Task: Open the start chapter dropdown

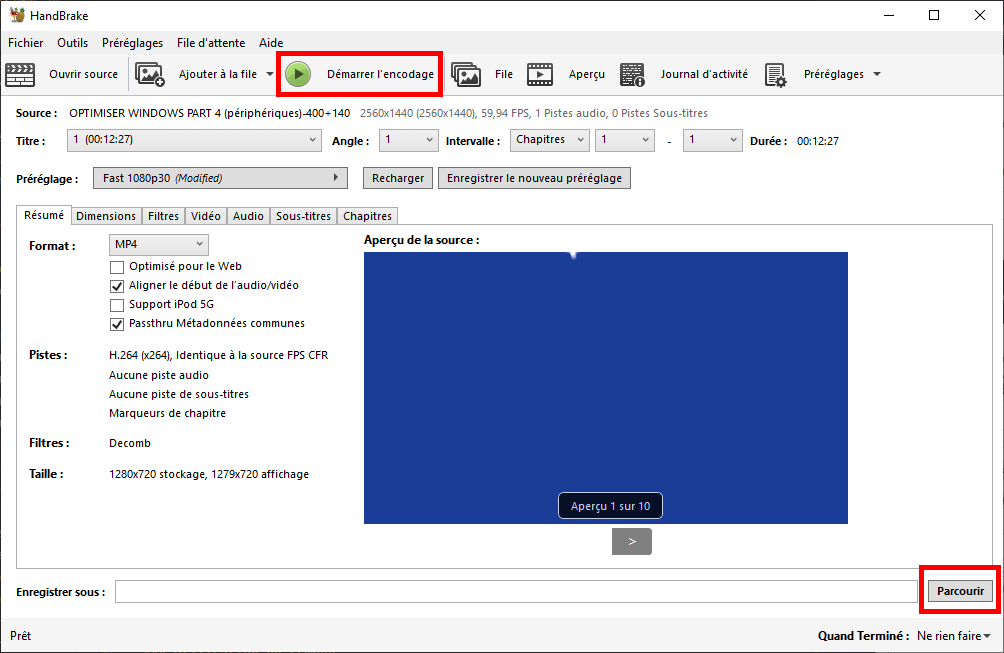Action: point(624,140)
